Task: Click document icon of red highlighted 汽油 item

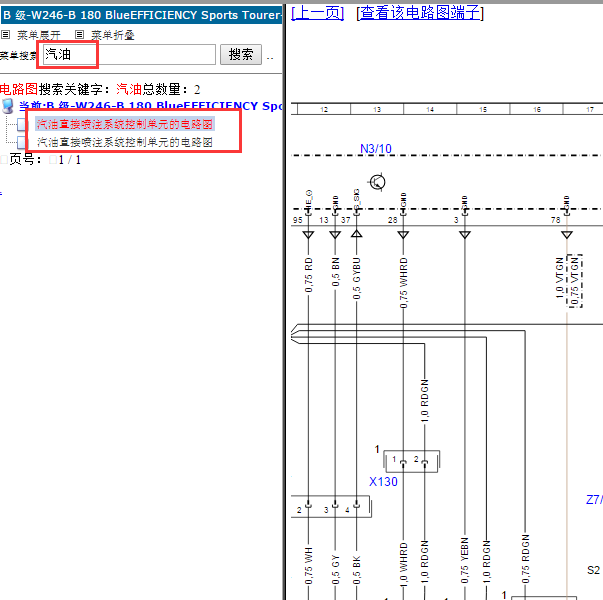Action: click(22, 124)
